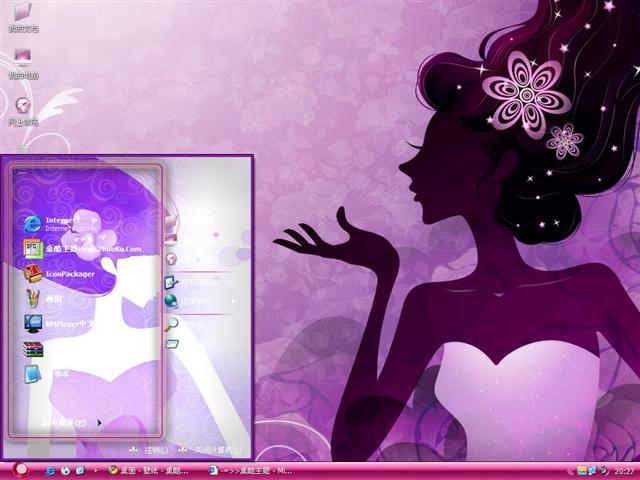The width and height of the screenshot is (640, 480).
Task: Launch Internet Explorer from Quick Launch
Action: [x=51, y=471]
